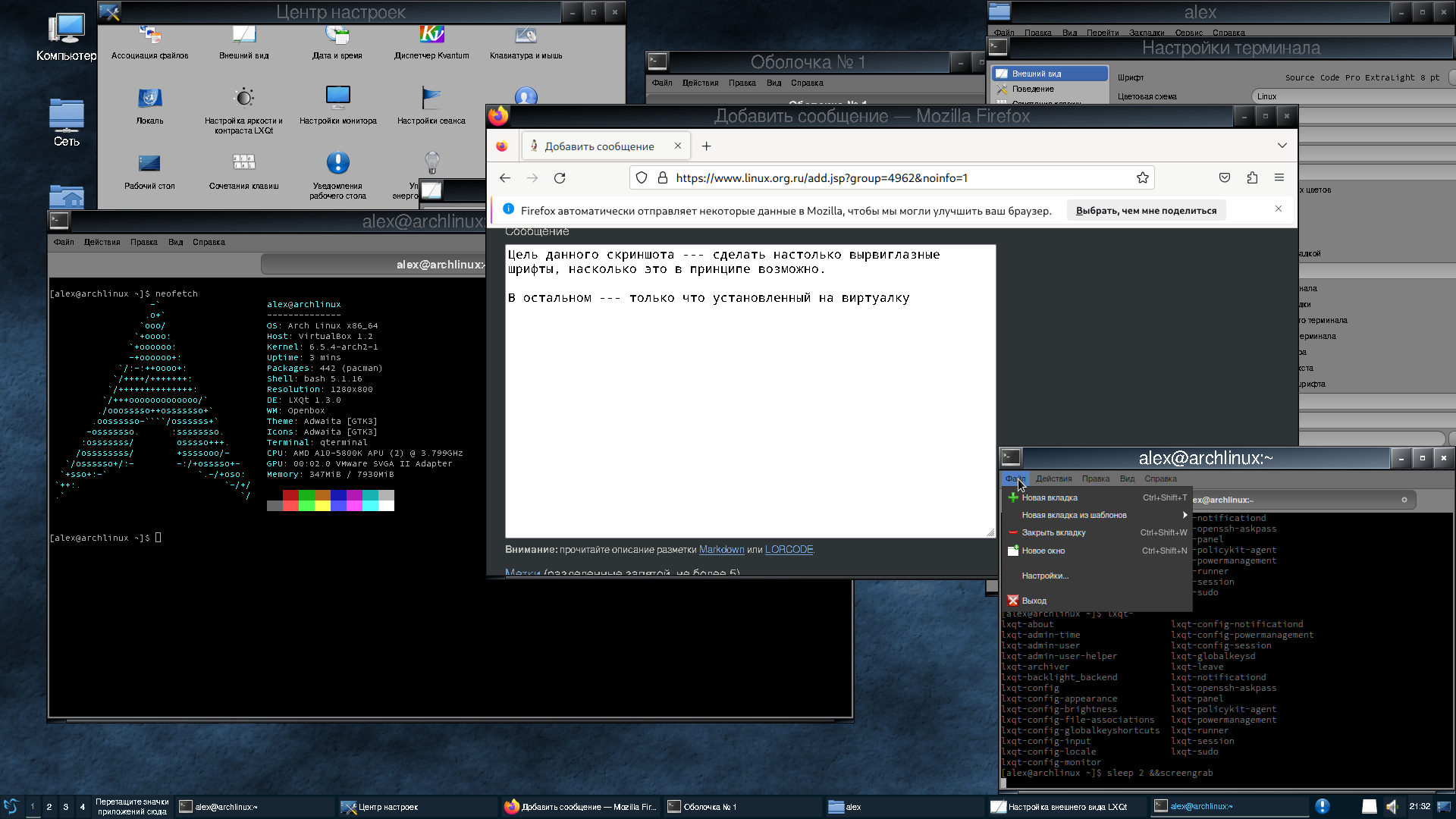Choose Новое окно in the terminal menu
The width and height of the screenshot is (1456, 819).
[1097, 551]
